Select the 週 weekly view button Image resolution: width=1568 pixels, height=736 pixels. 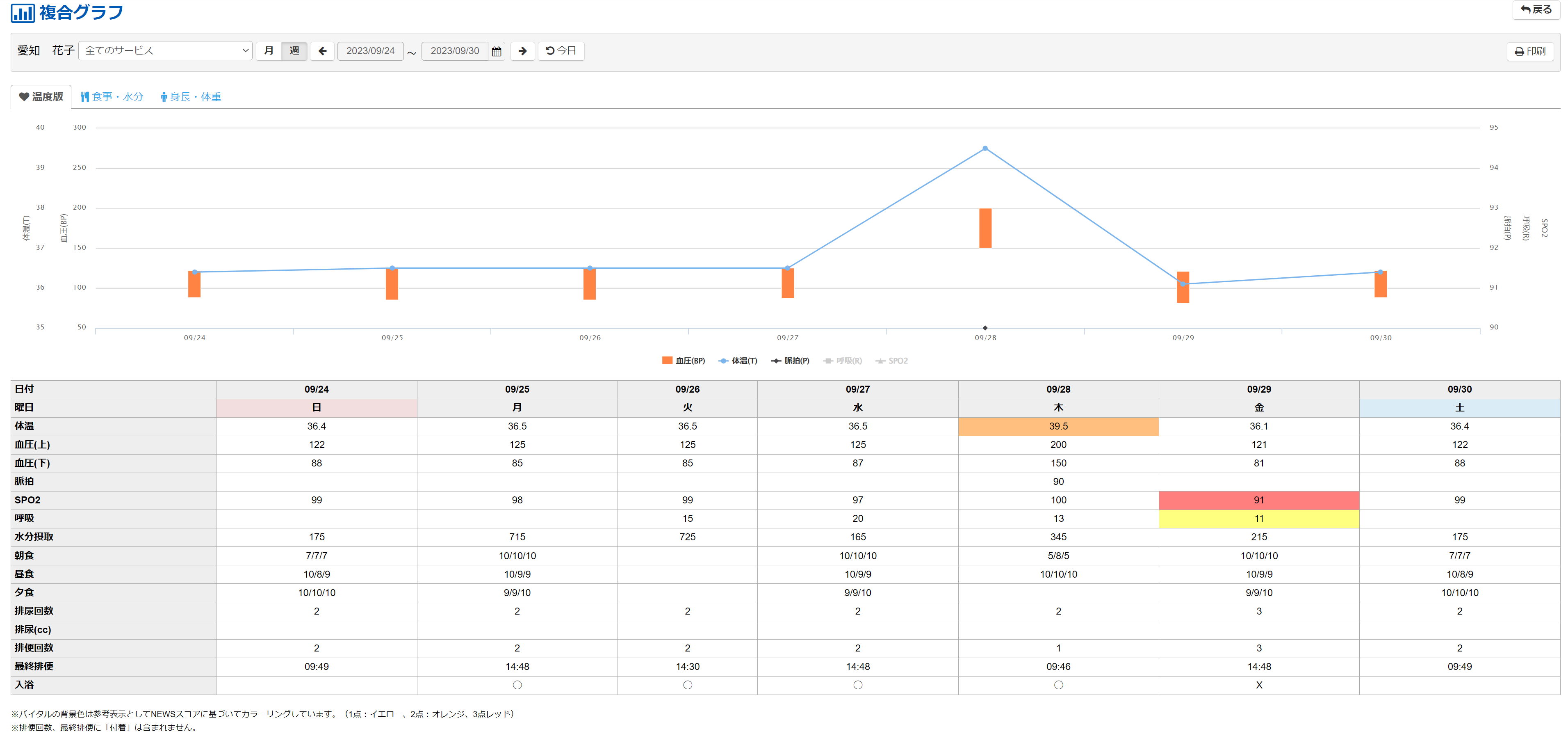coord(294,51)
